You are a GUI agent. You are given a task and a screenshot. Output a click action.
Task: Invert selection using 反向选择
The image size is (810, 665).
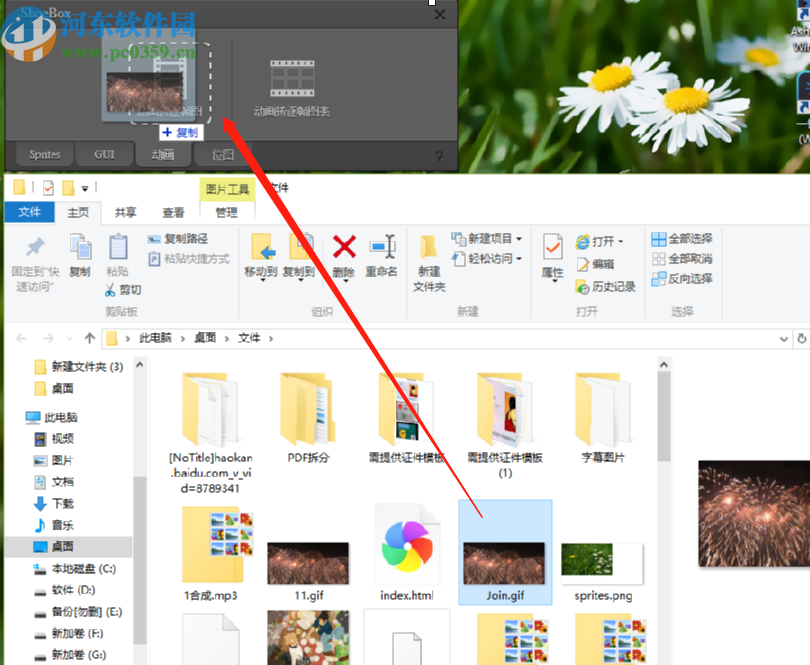pyautogui.click(x=682, y=277)
